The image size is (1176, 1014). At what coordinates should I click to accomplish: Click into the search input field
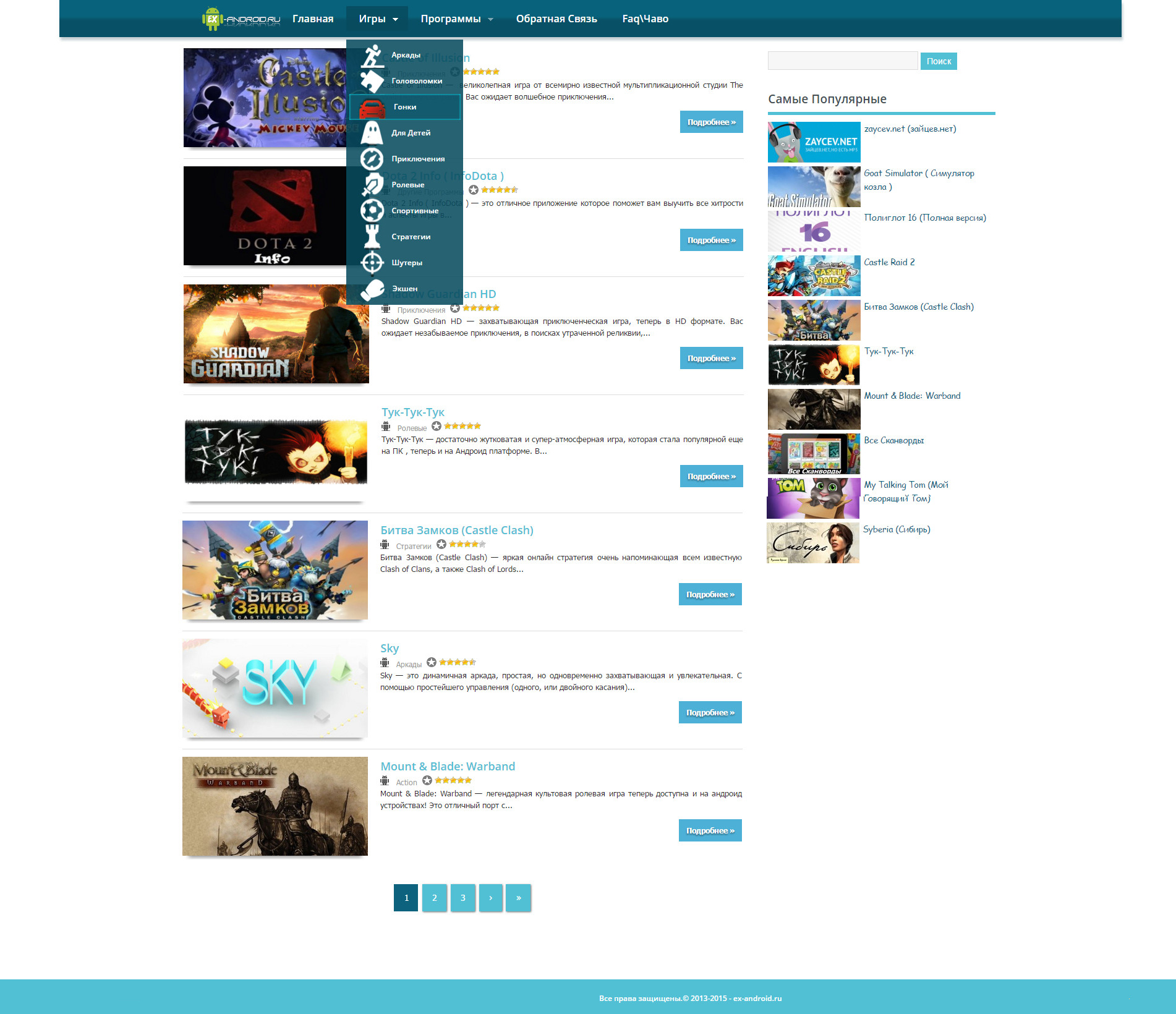[843, 61]
